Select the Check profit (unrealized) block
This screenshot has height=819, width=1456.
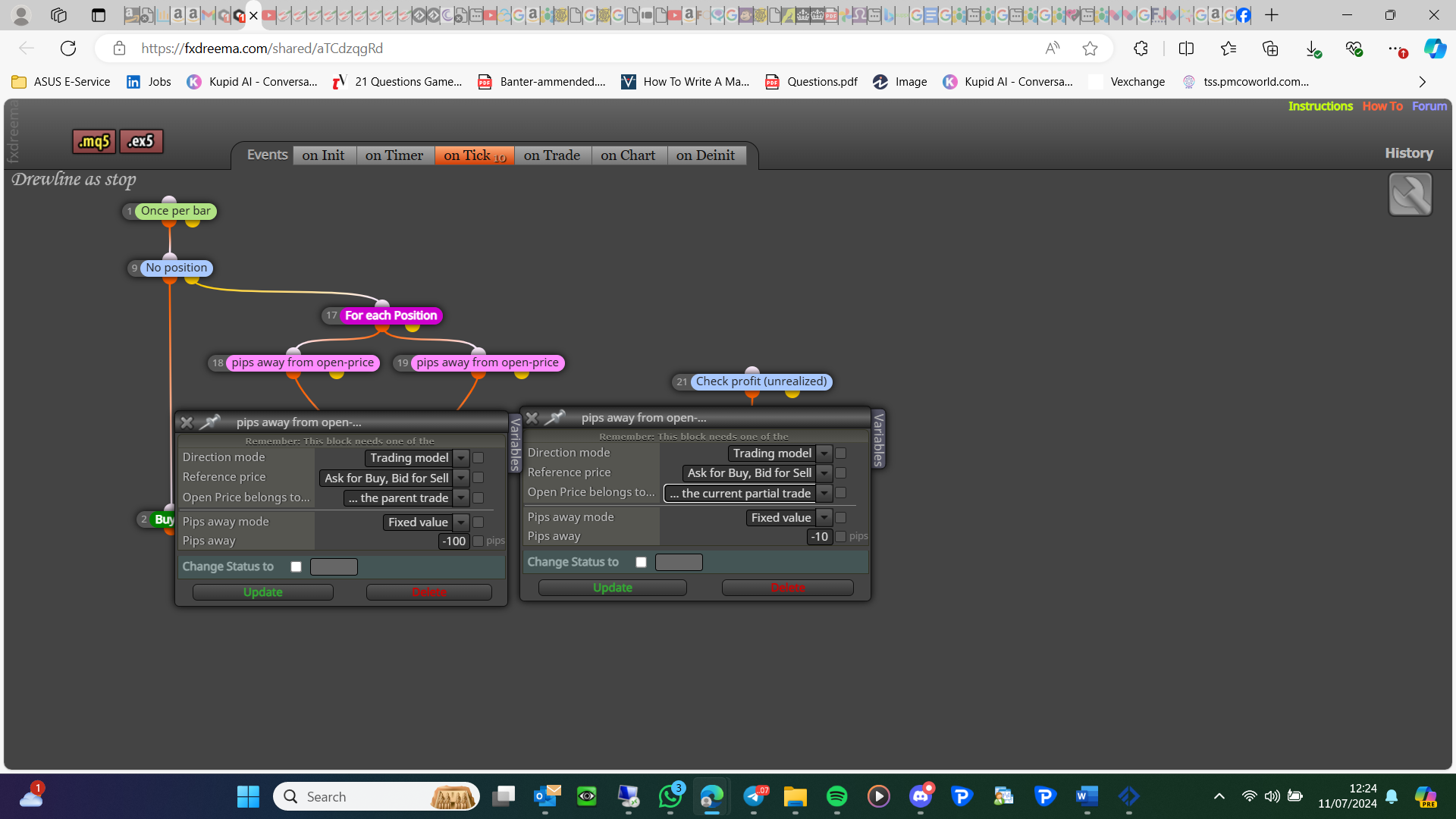(x=761, y=381)
